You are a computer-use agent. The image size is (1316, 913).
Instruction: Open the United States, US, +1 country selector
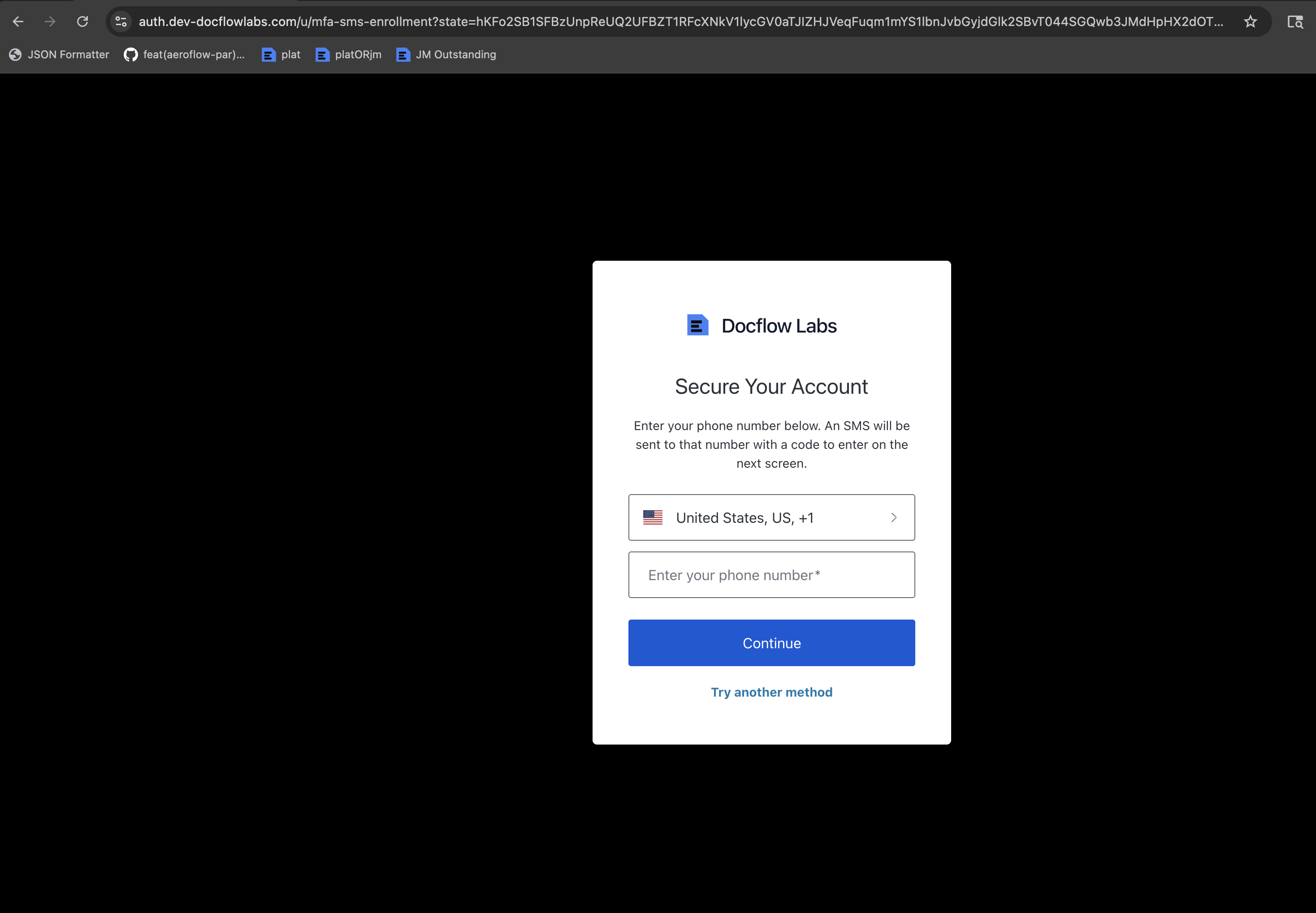pyautogui.click(x=771, y=517)
